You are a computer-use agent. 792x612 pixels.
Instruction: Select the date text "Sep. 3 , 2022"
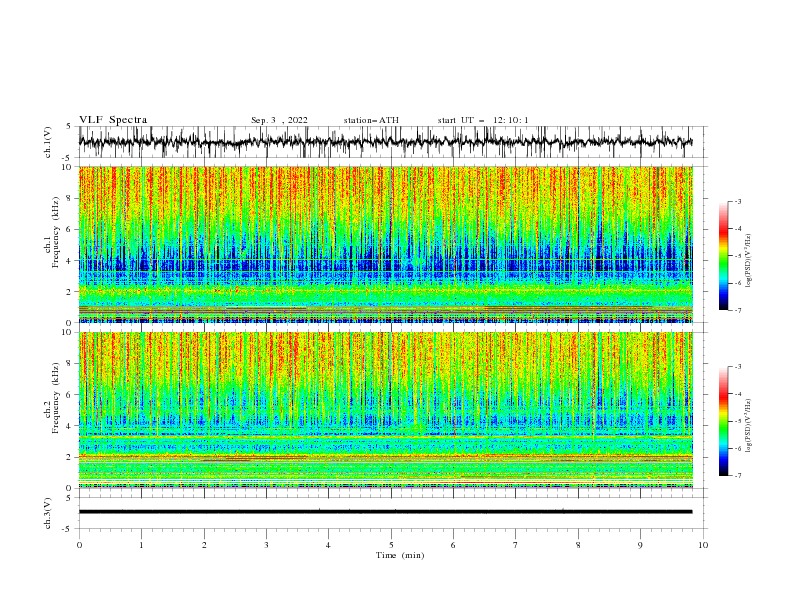click(279, 120)
